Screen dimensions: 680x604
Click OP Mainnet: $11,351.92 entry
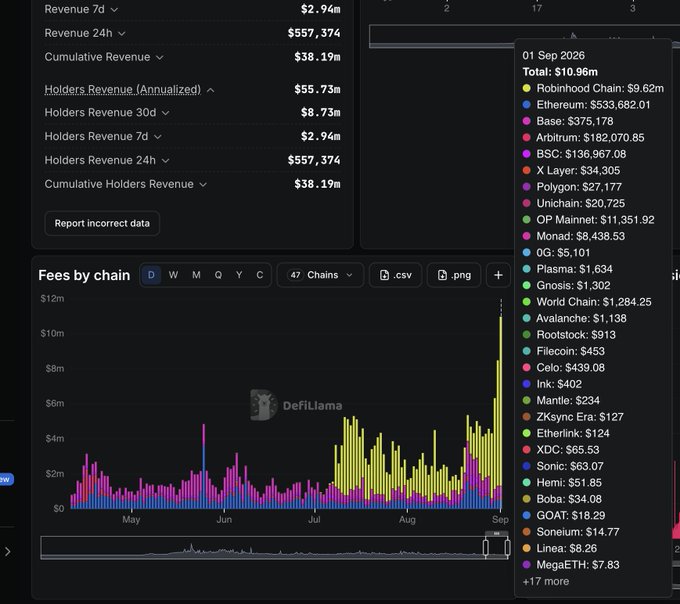(588, 220)
